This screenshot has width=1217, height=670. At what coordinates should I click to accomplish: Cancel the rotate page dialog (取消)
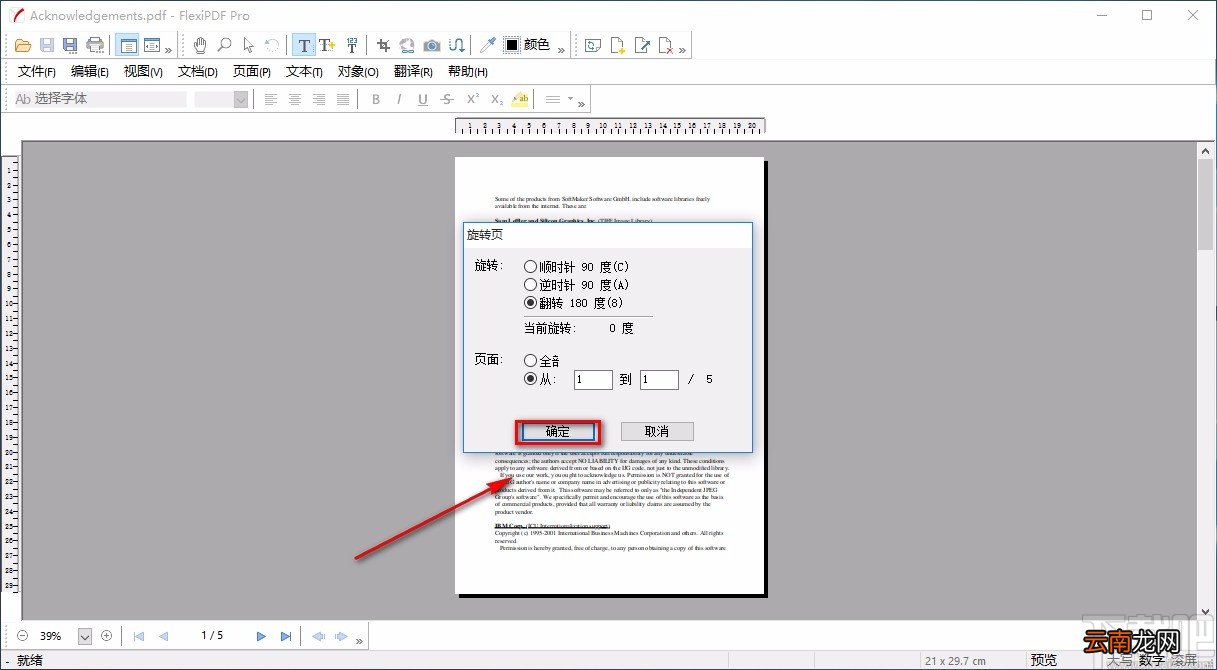(x=657, y=432)
